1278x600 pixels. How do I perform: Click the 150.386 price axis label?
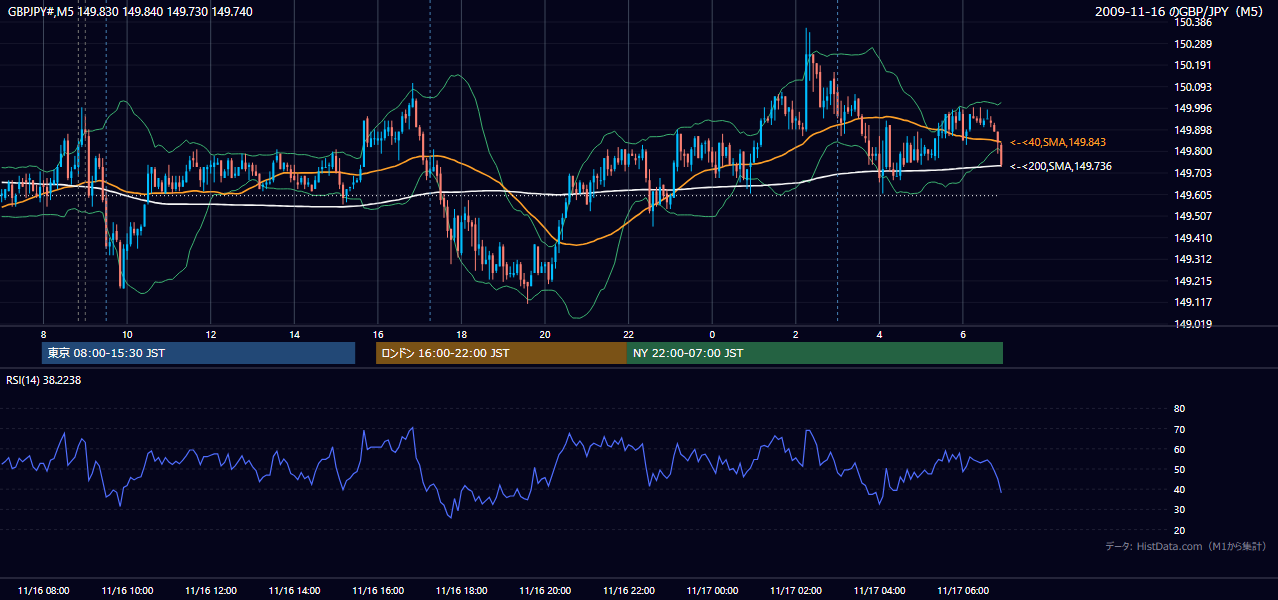point(1193,22)
